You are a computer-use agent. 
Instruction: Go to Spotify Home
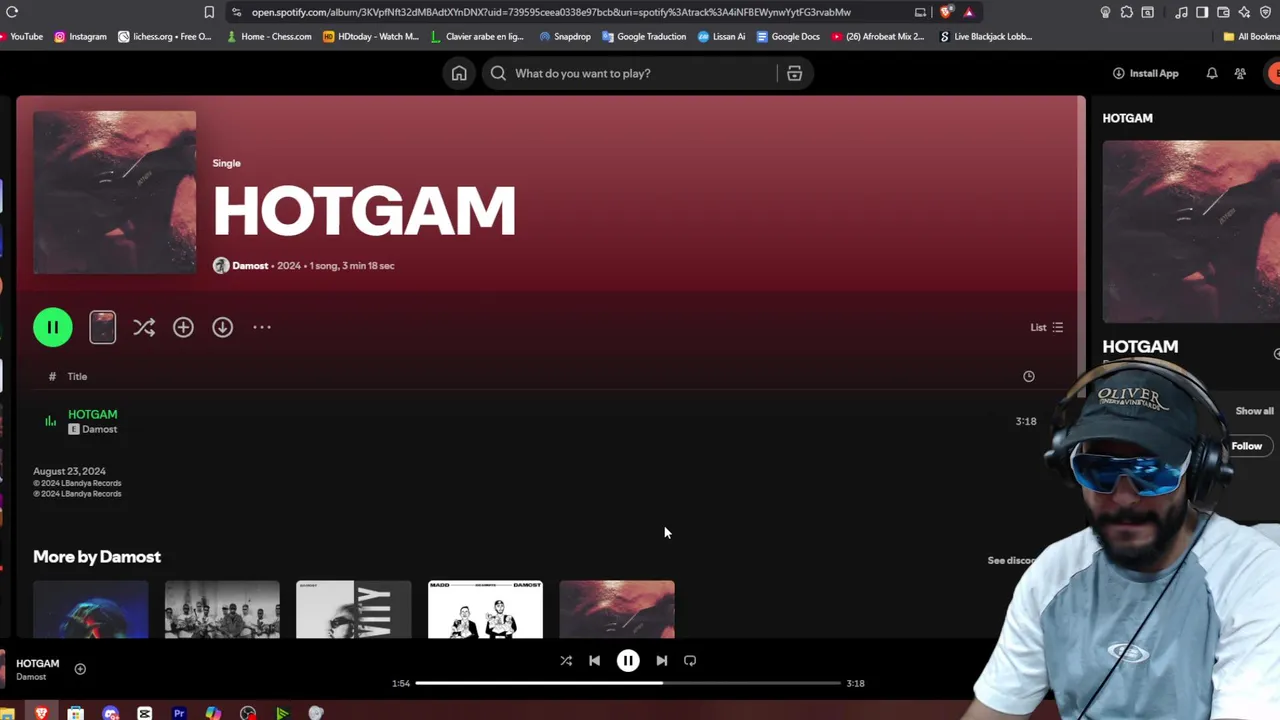(459, 73)
